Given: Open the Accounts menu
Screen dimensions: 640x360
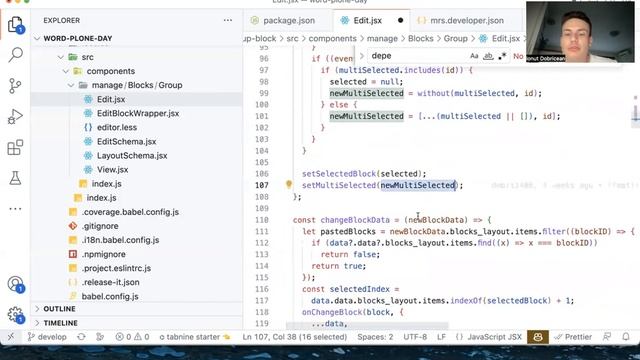Looking at the screenshot, I should point(16,284).
